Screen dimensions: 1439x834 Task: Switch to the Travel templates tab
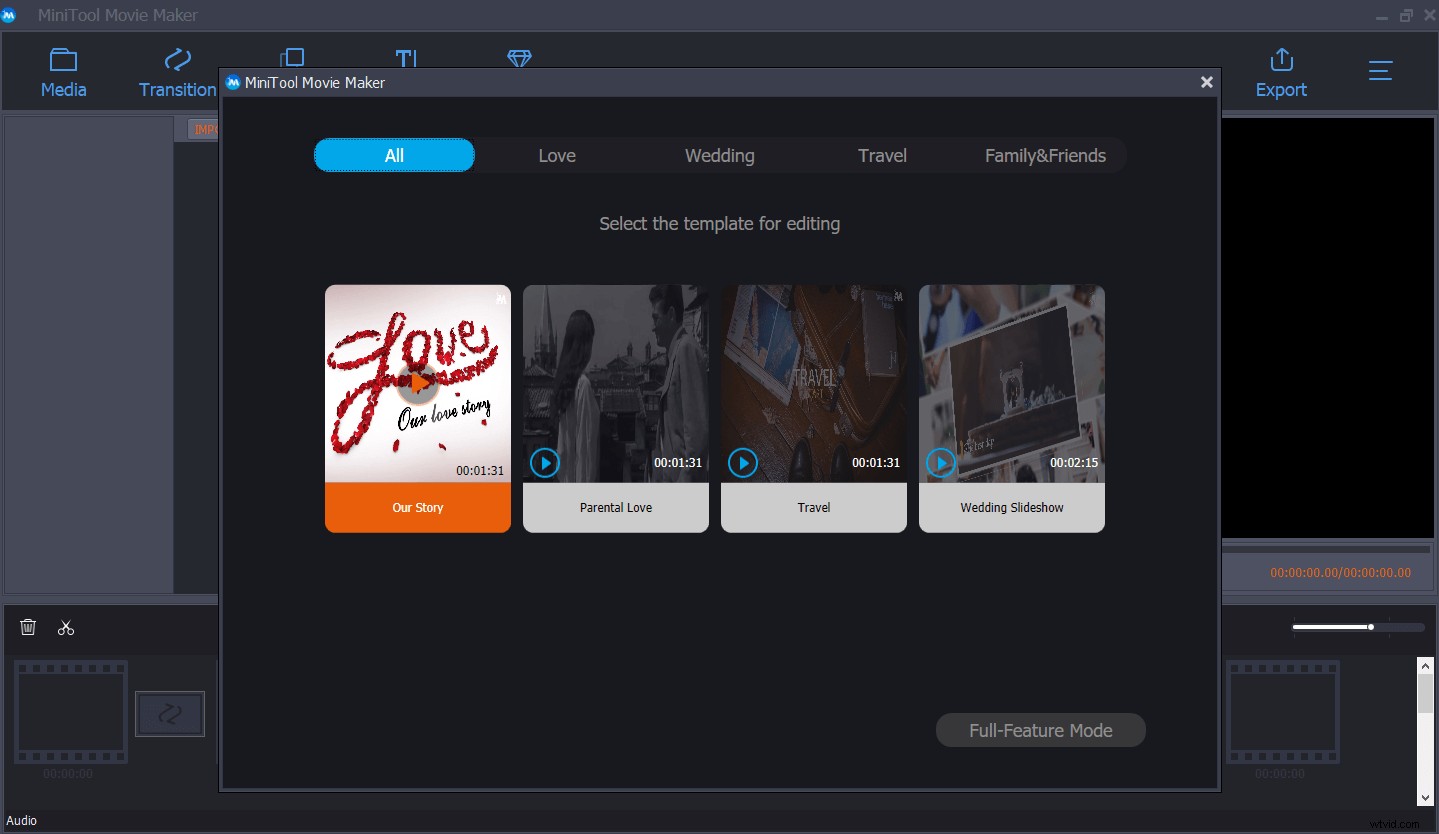click(x=882, y=155)
